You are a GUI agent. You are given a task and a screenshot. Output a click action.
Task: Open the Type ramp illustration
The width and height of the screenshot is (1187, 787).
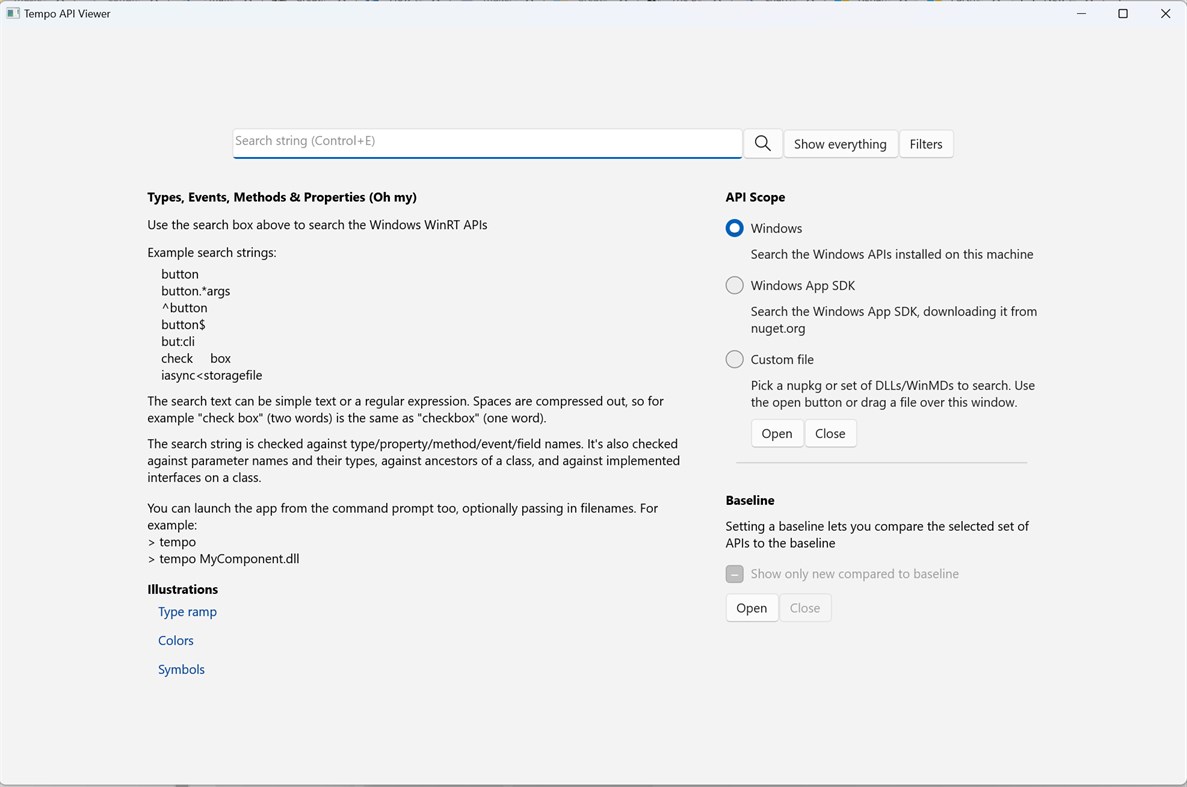click(x=187, y=611)
